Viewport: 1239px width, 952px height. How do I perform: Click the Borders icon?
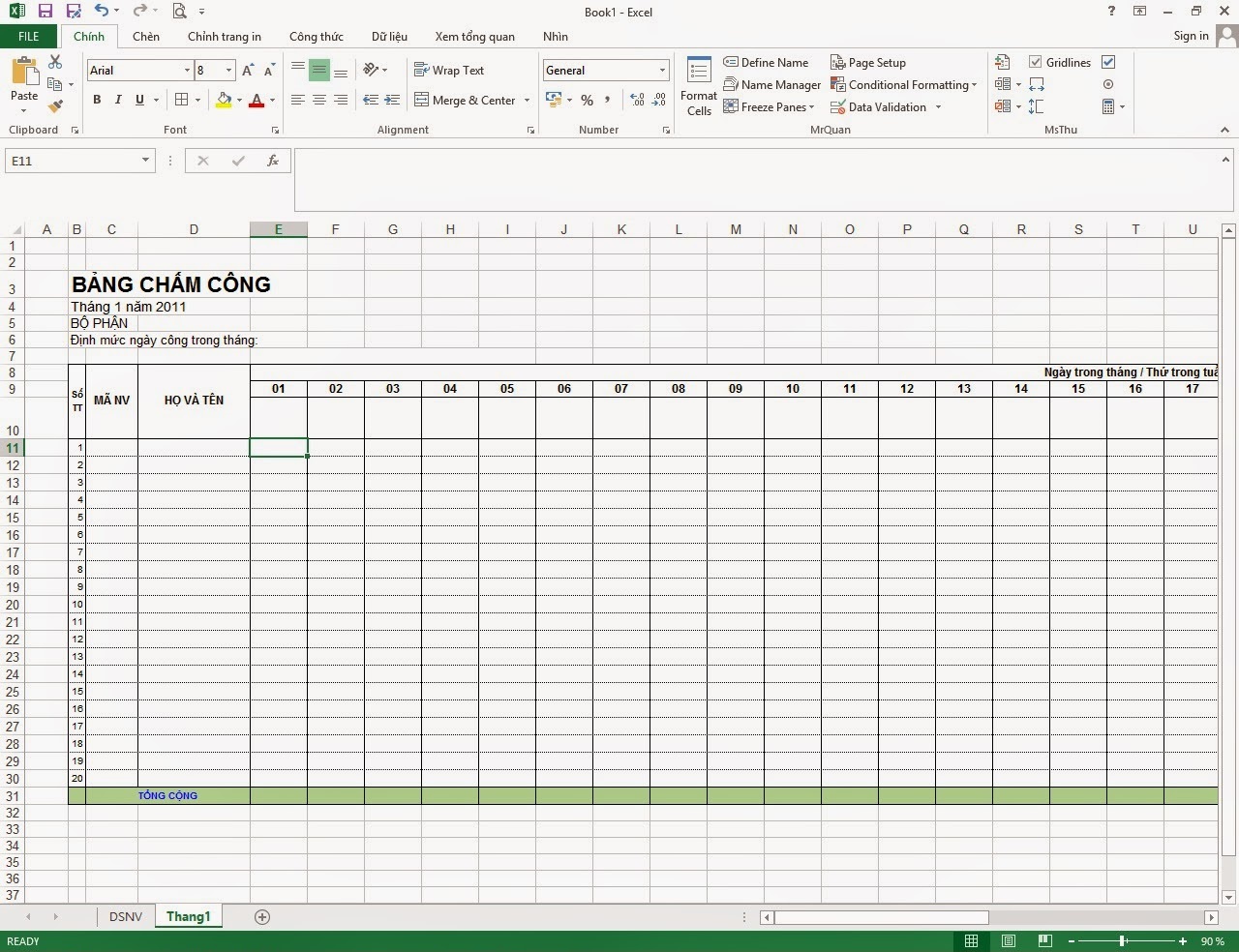[181, 100]
